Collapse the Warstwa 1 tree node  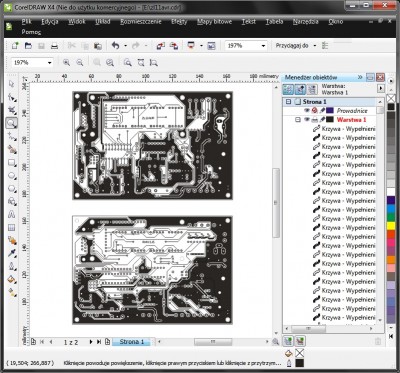click(x=298, y=120)
